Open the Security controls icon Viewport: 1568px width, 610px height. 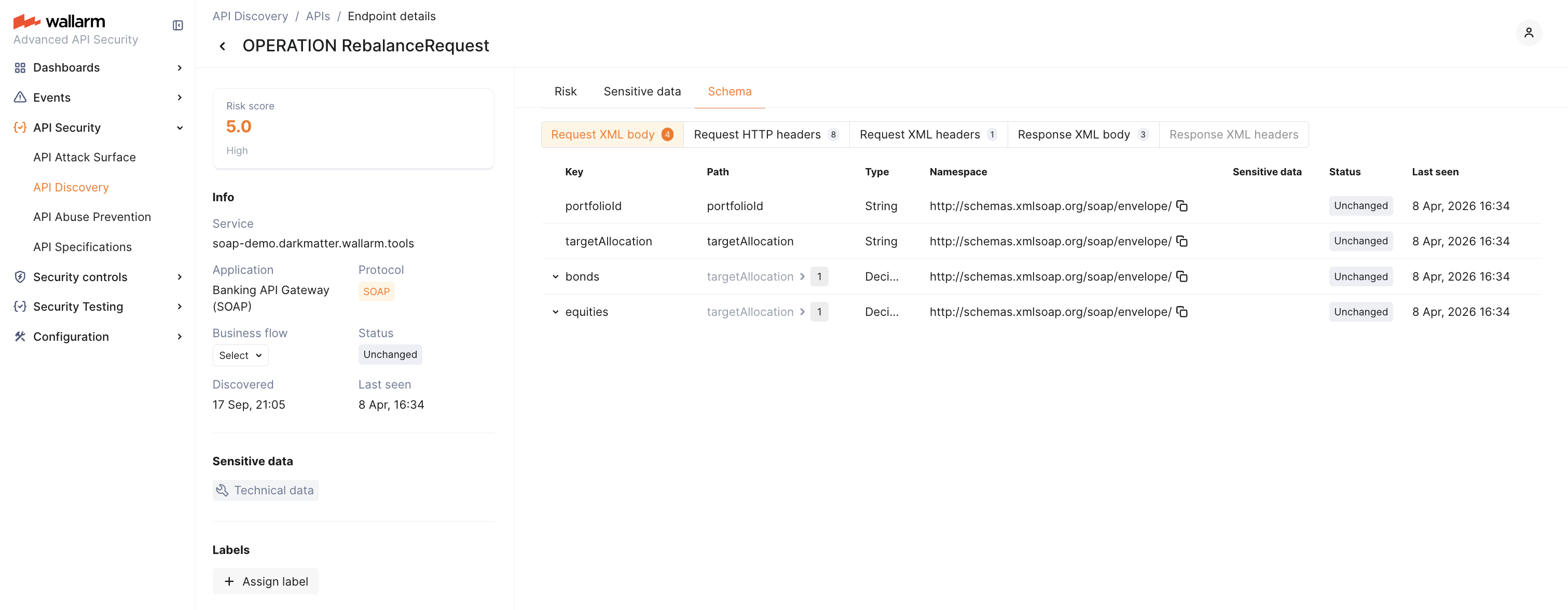(x=20, y=276)
